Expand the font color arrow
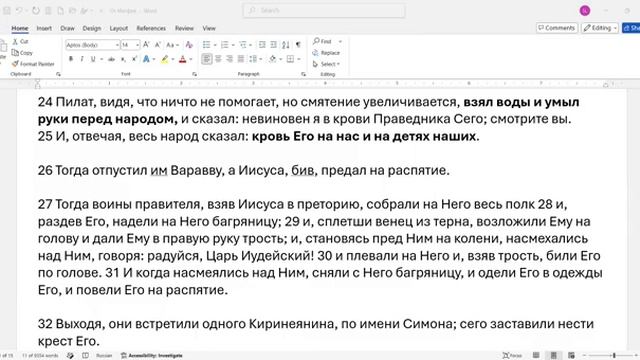This screenshot has width=640, height=360. tap(191, 60)
